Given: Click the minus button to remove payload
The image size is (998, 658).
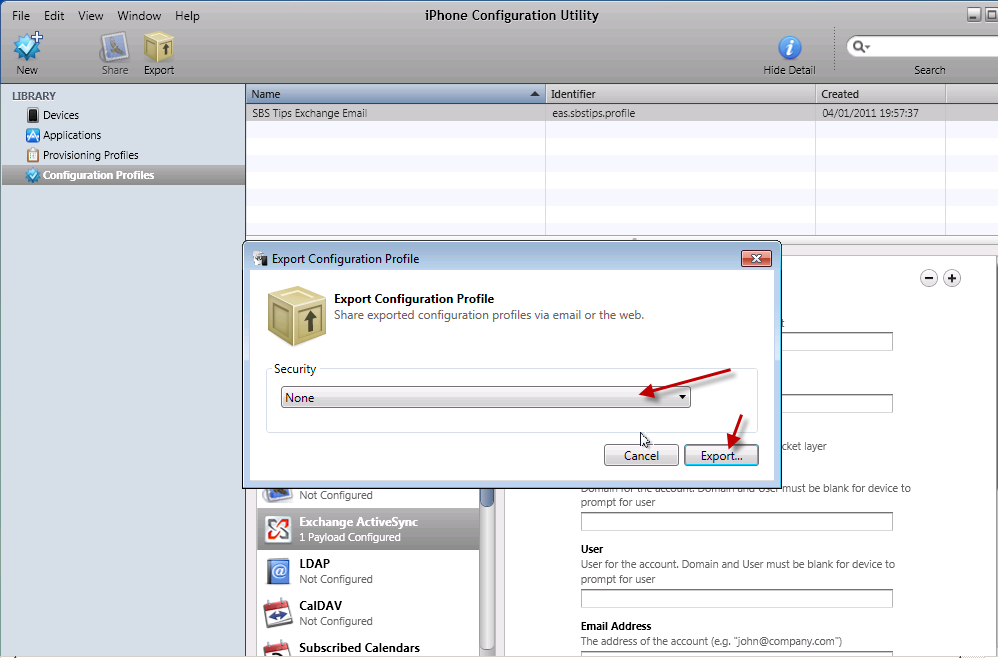Looking at the screenshot, I should click(x=929, y=279).
